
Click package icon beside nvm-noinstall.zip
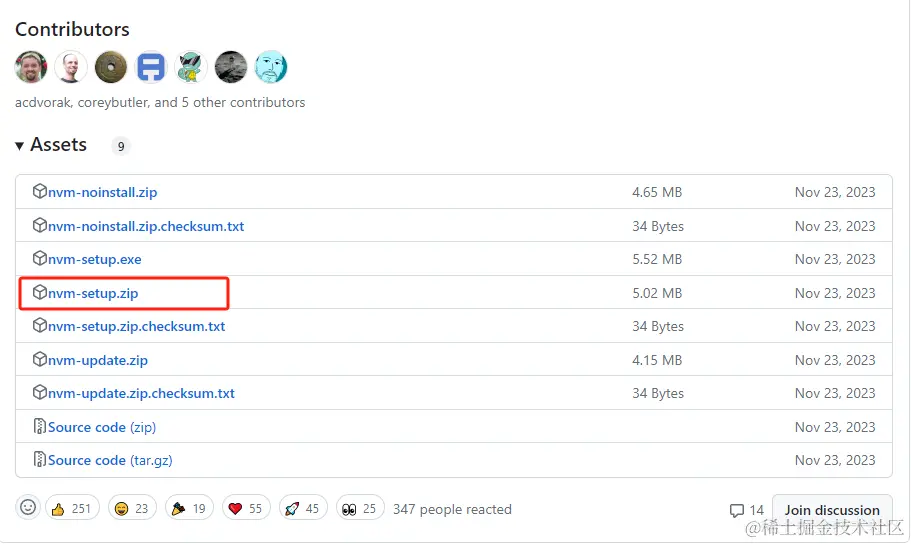pyautogui.click(x=40, y=191)
